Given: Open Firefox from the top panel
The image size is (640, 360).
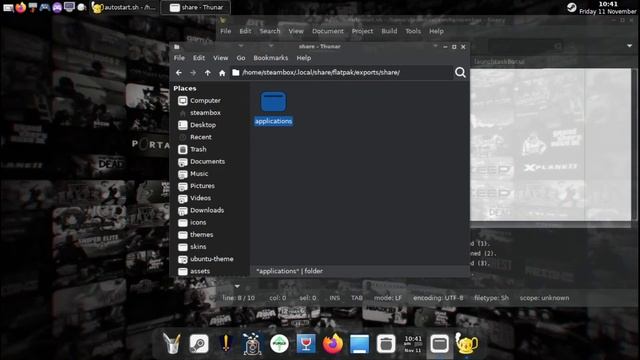Looking at the screenshot, I should click(x=21, y=7).
